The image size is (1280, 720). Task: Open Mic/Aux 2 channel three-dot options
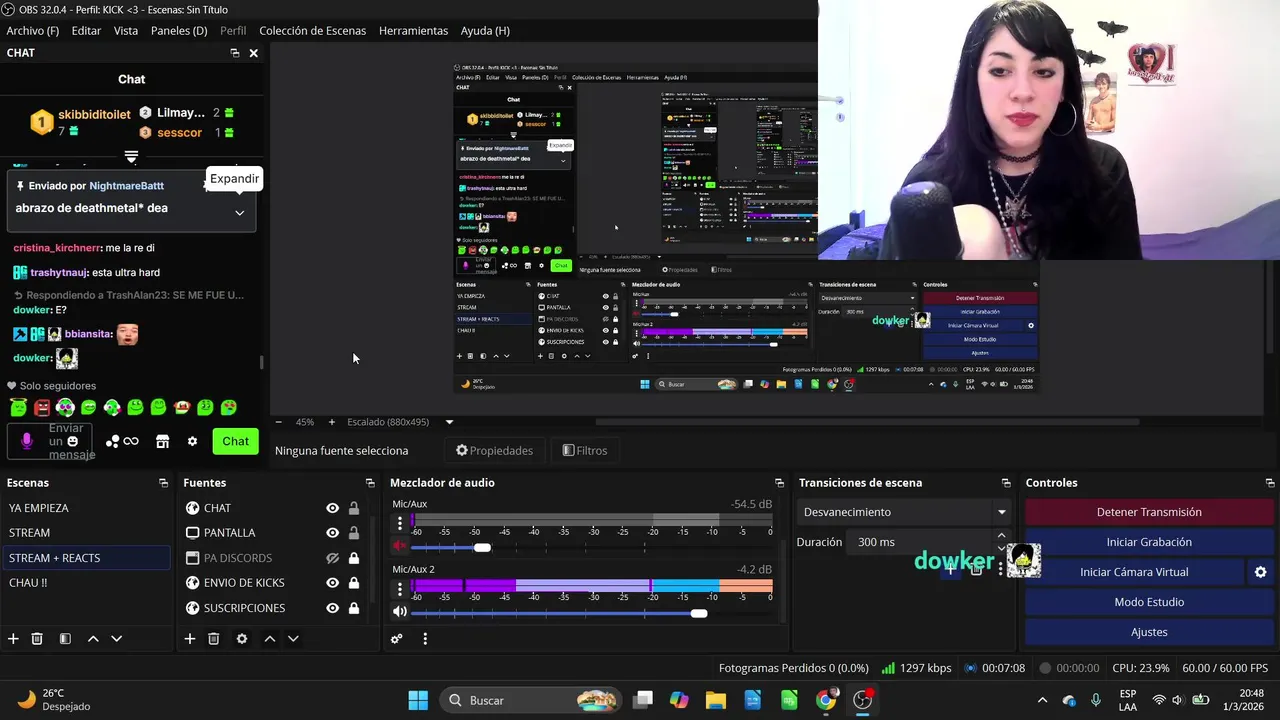[x=400, y=587]
